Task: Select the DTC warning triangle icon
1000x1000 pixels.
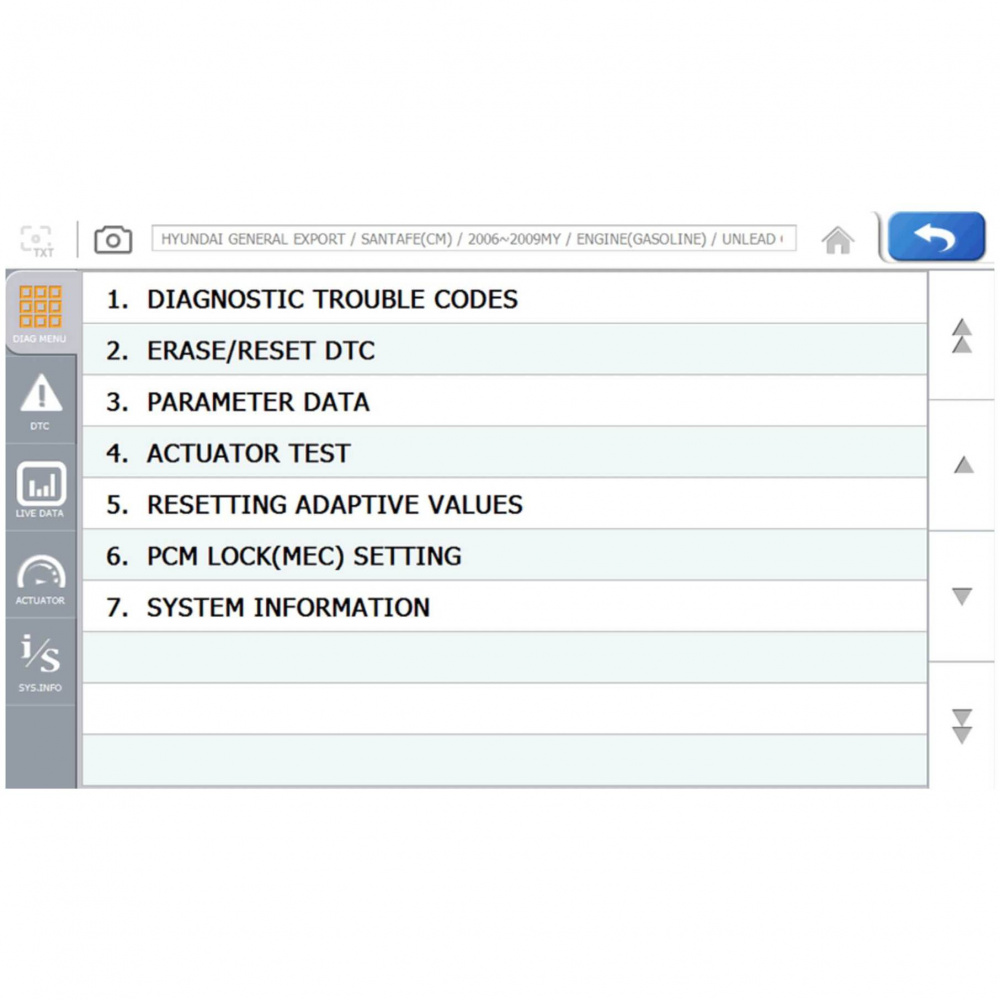Action: pyautogui.click(x=41, y=399)
